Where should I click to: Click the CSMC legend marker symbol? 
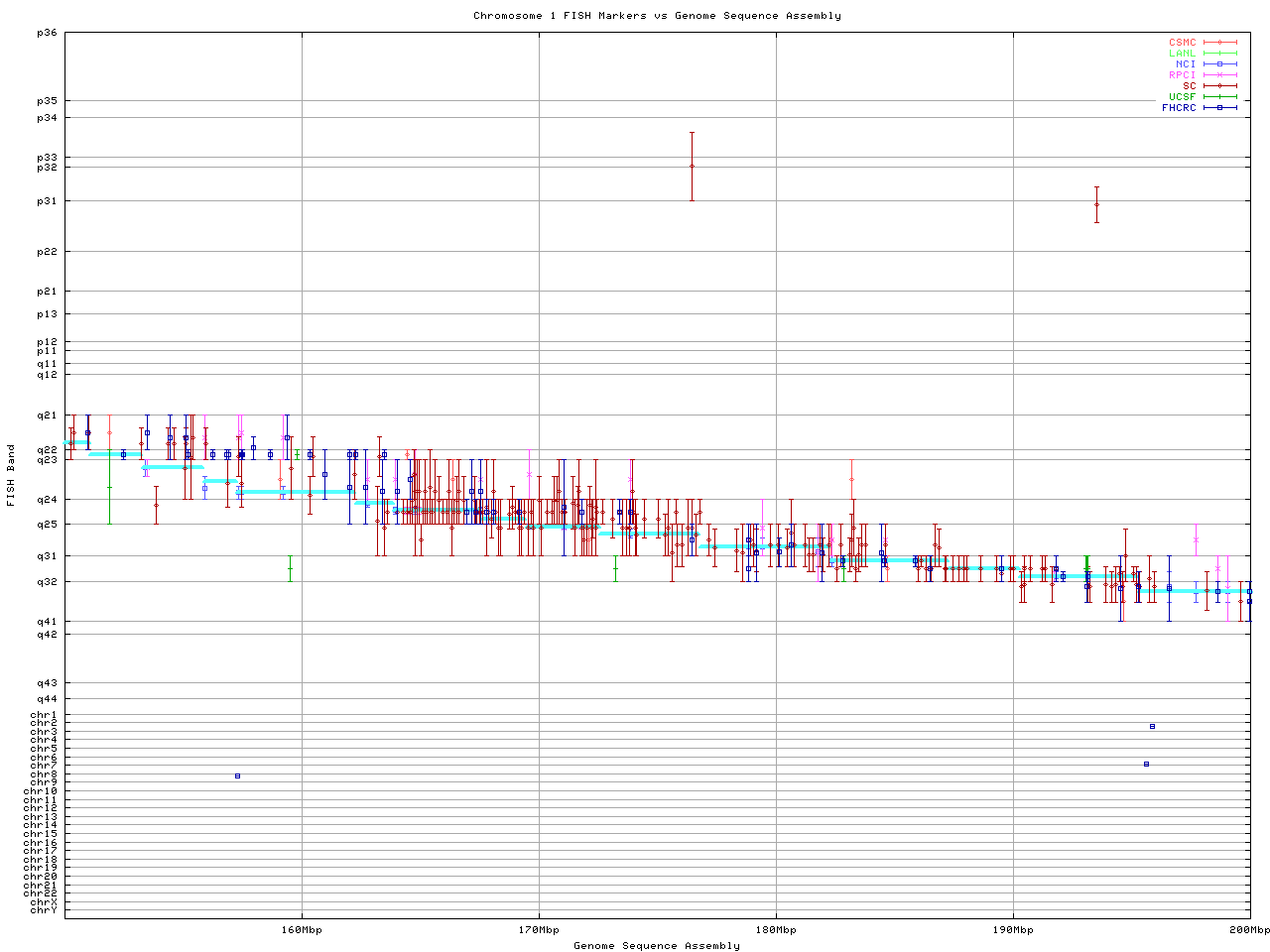[1219, 43]
